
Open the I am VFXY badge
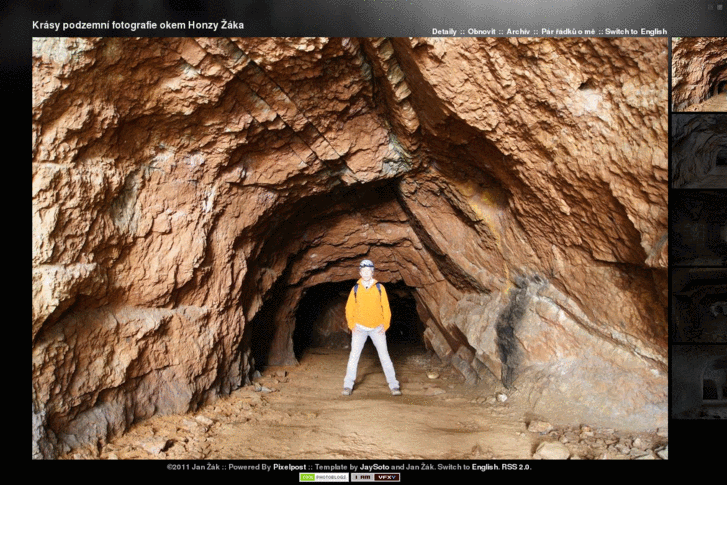point(375,477)
